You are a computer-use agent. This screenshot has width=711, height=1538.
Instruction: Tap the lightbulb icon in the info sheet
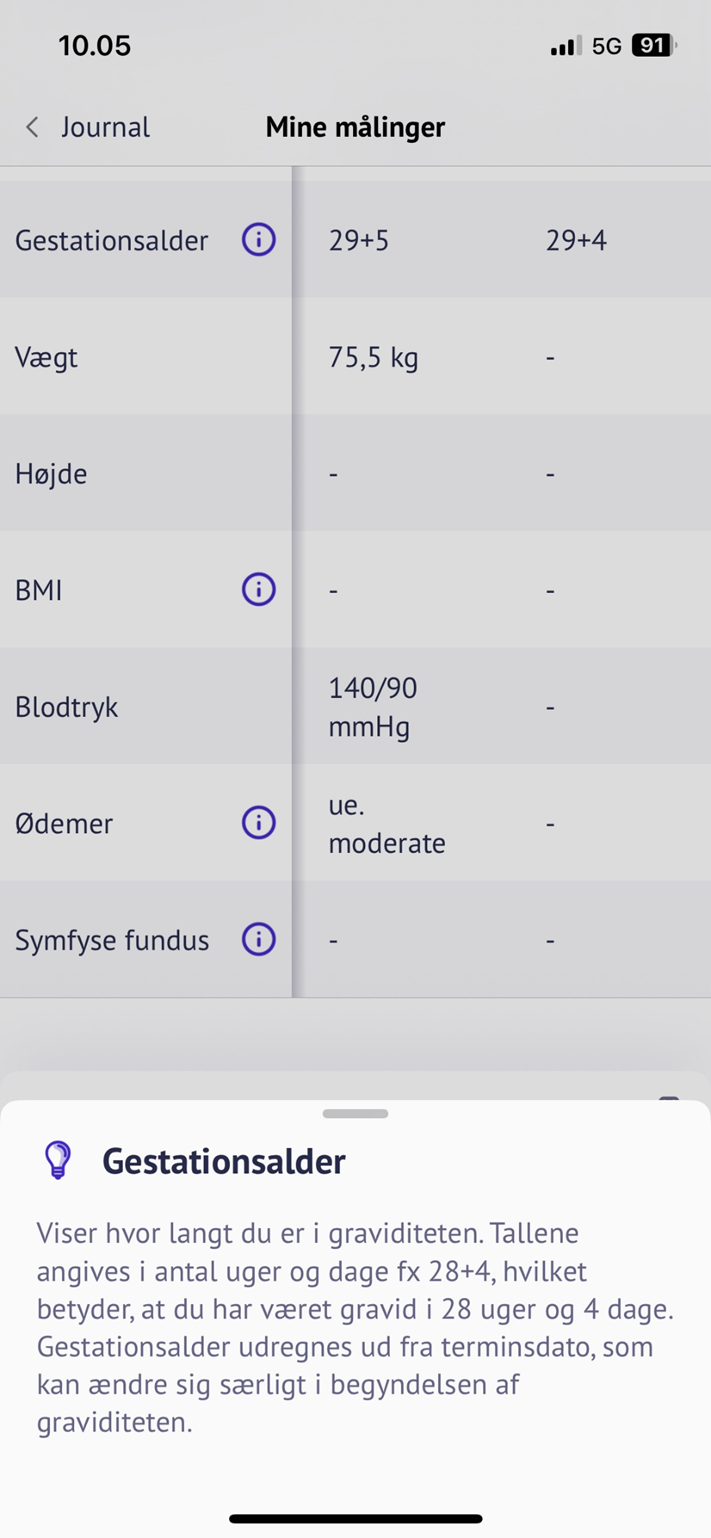pos(58,1160)
